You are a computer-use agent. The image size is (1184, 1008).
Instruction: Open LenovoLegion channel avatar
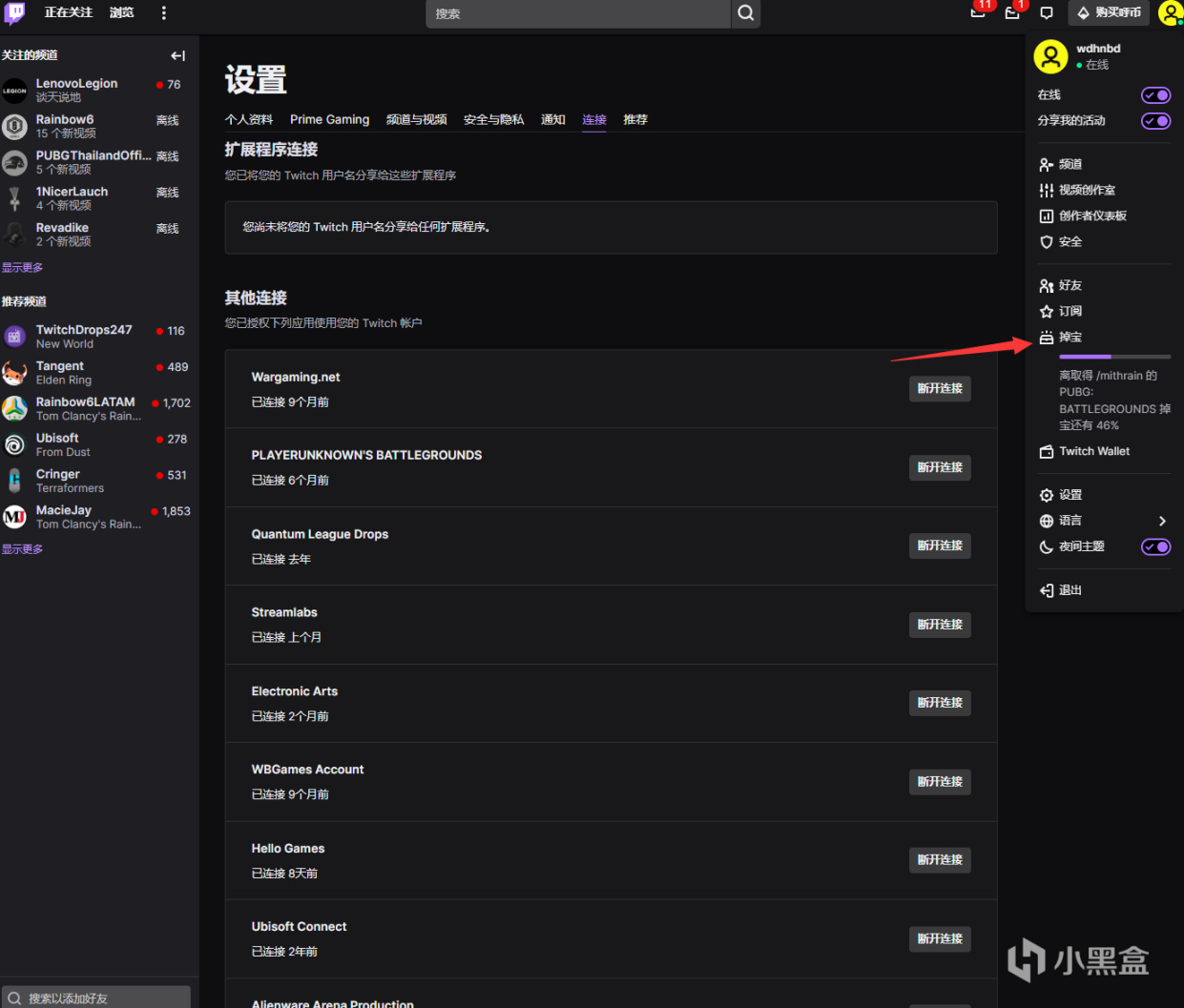coord(14,91)
